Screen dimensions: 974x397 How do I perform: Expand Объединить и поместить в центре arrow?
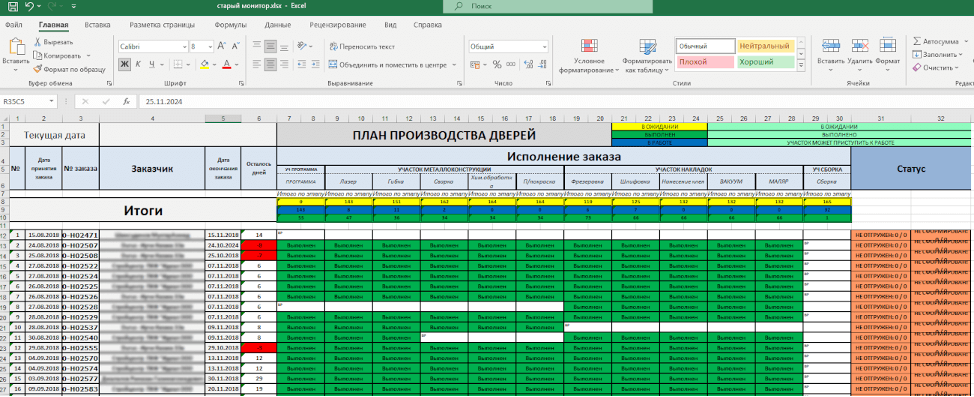pos(454,65)
